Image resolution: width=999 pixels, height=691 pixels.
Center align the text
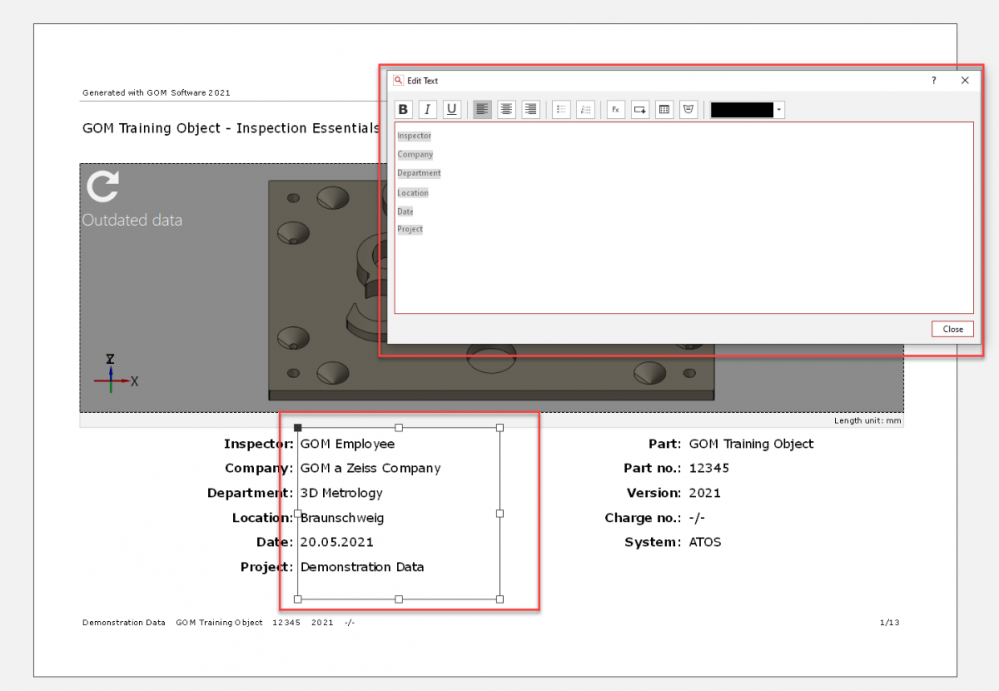(x=506, y=110)
